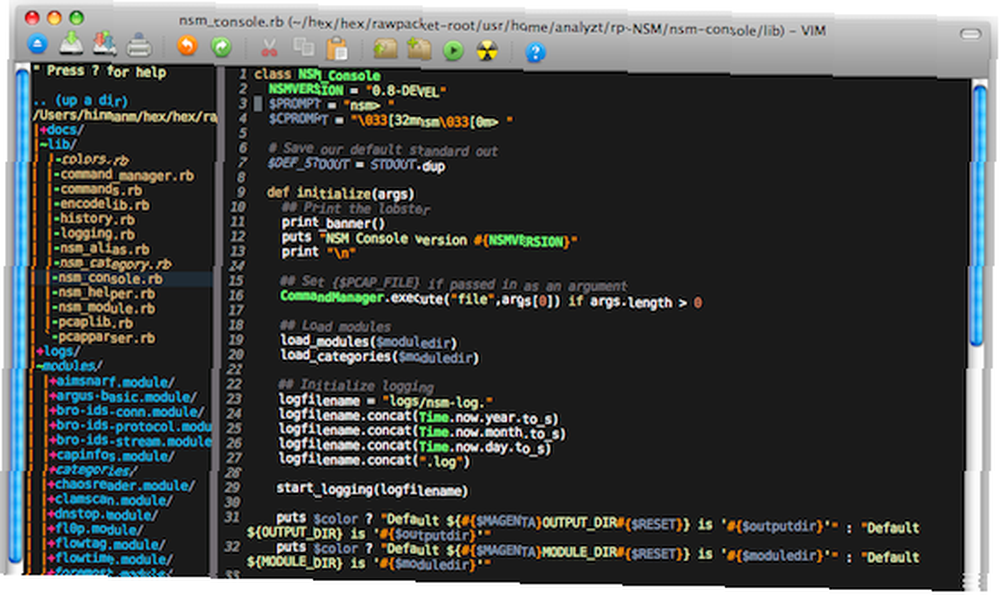Paste from the clipboard icon
The image size is (1000, 595).
337,48
